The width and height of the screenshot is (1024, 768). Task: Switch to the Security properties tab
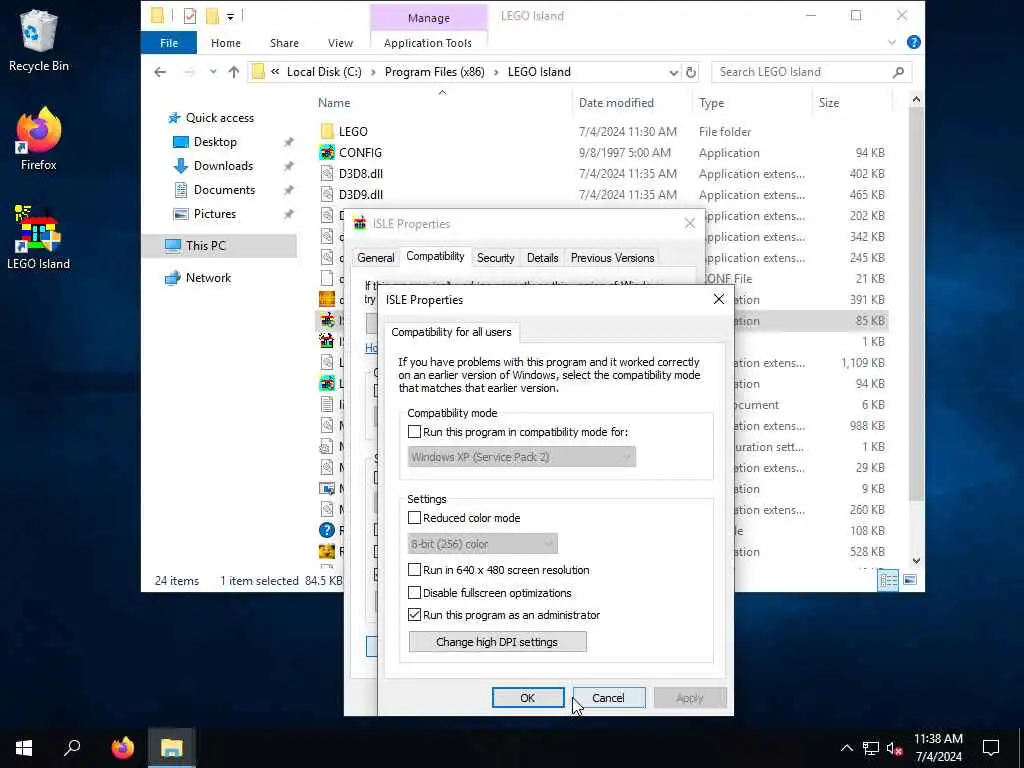(x=495, y=258)
